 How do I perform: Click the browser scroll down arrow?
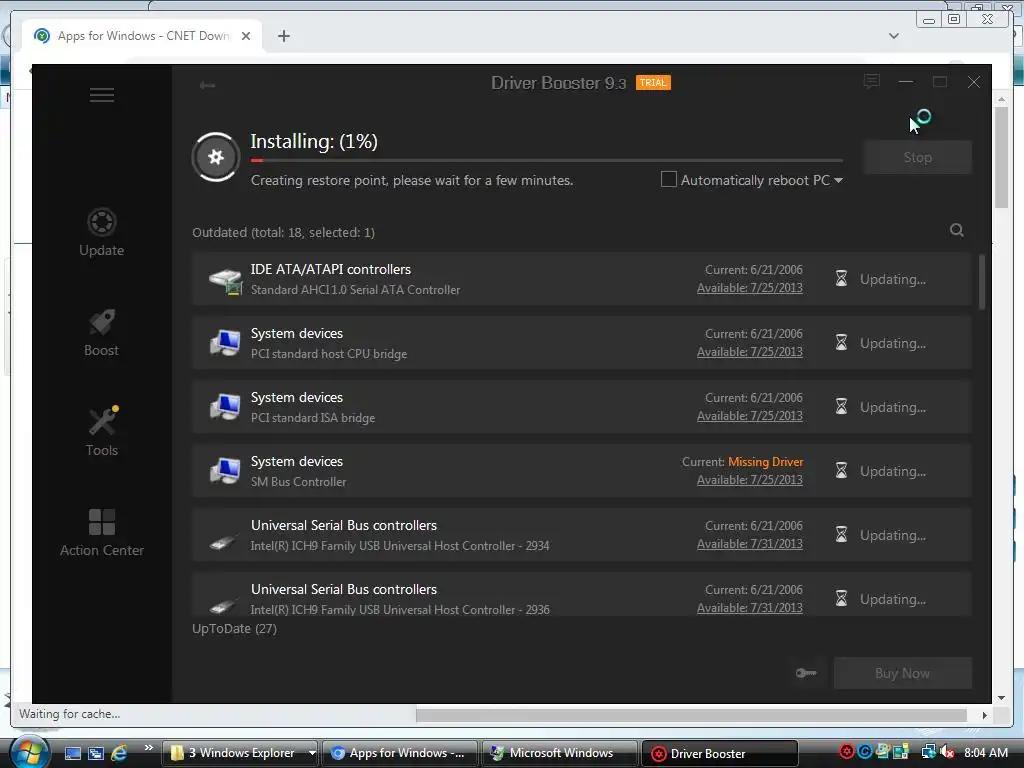pyautogui.click(x=1001, y=697)
